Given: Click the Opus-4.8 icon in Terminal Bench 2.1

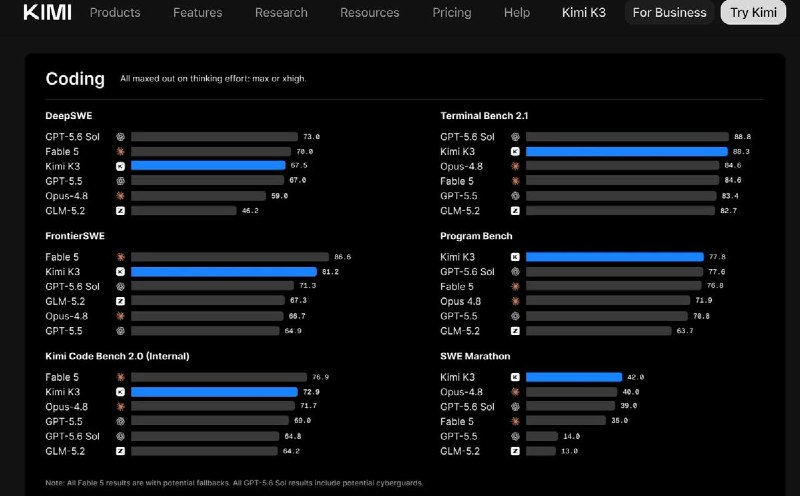Looking at the screenshot, I should (x=515, y=166).
